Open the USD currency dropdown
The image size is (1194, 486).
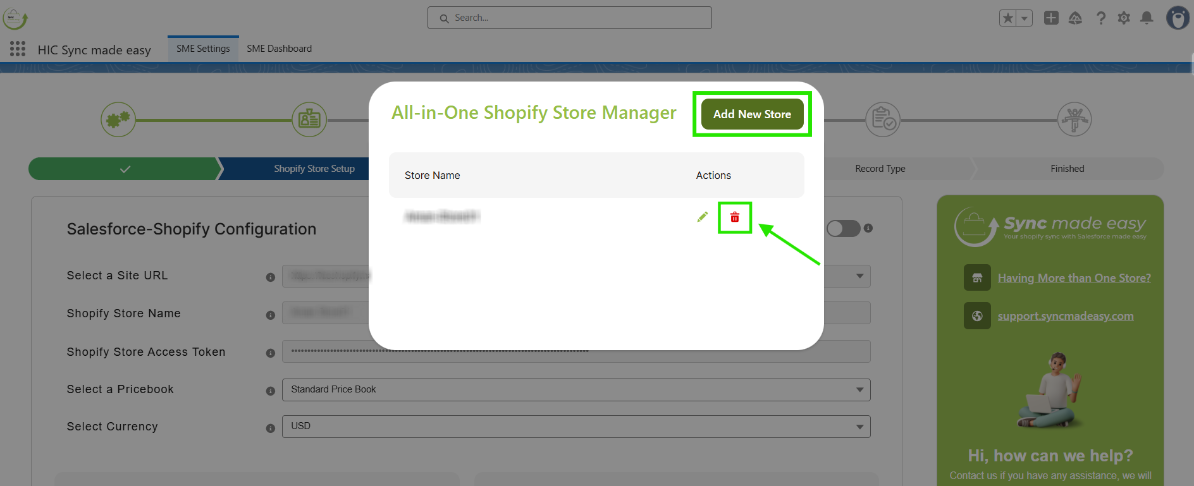point(576,427)
